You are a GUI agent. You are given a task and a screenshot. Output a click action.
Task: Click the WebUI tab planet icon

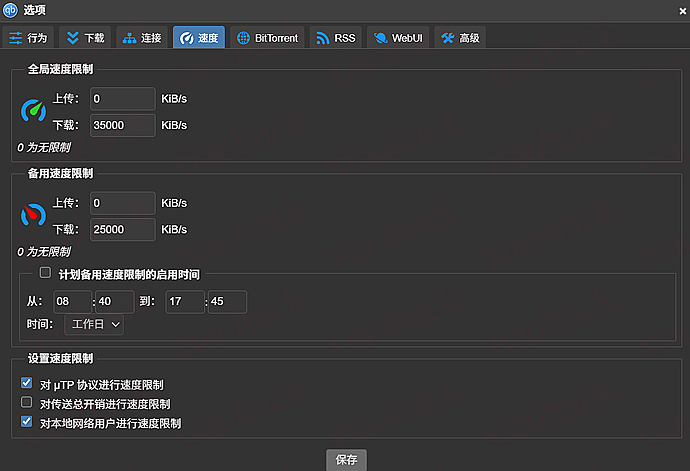click(x=380, y=38)
